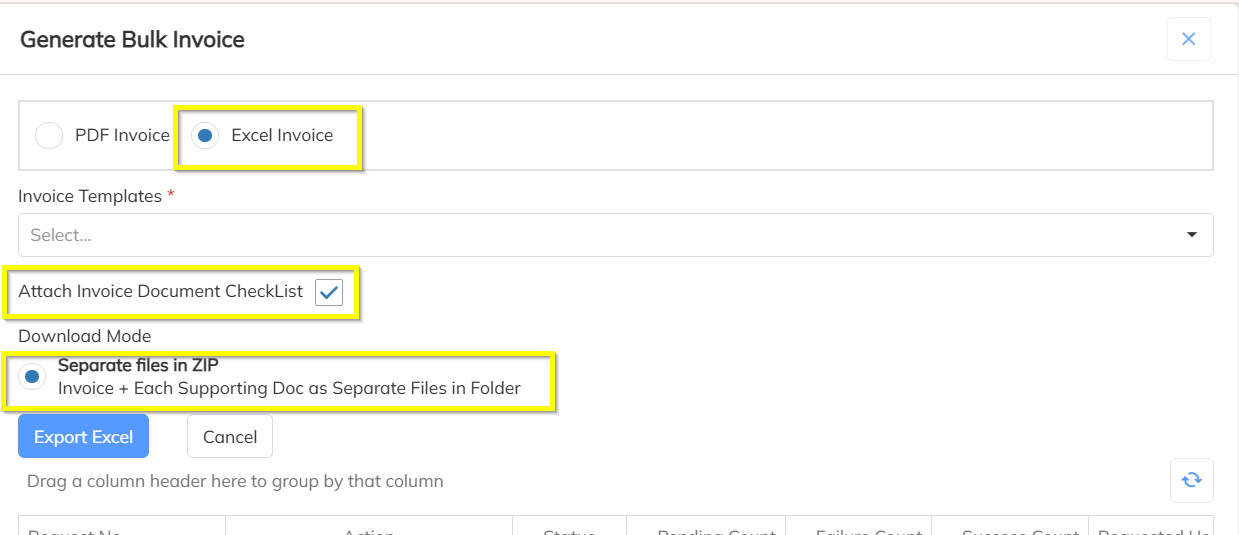
Task: Open the Invoice Templates Select field
Action: tap(616, 235)
